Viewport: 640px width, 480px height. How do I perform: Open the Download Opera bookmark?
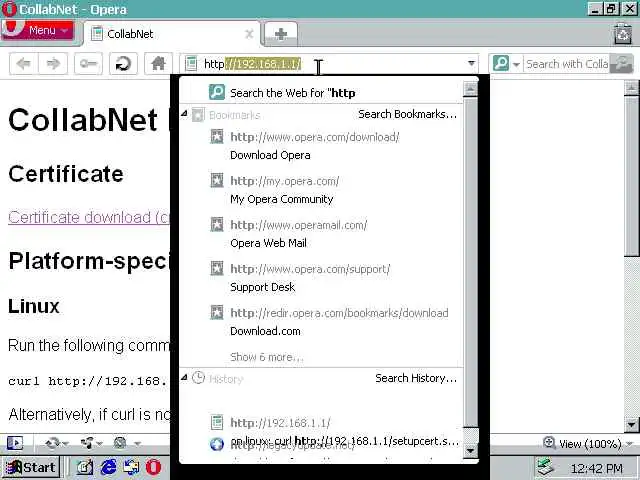coord(321,146)
